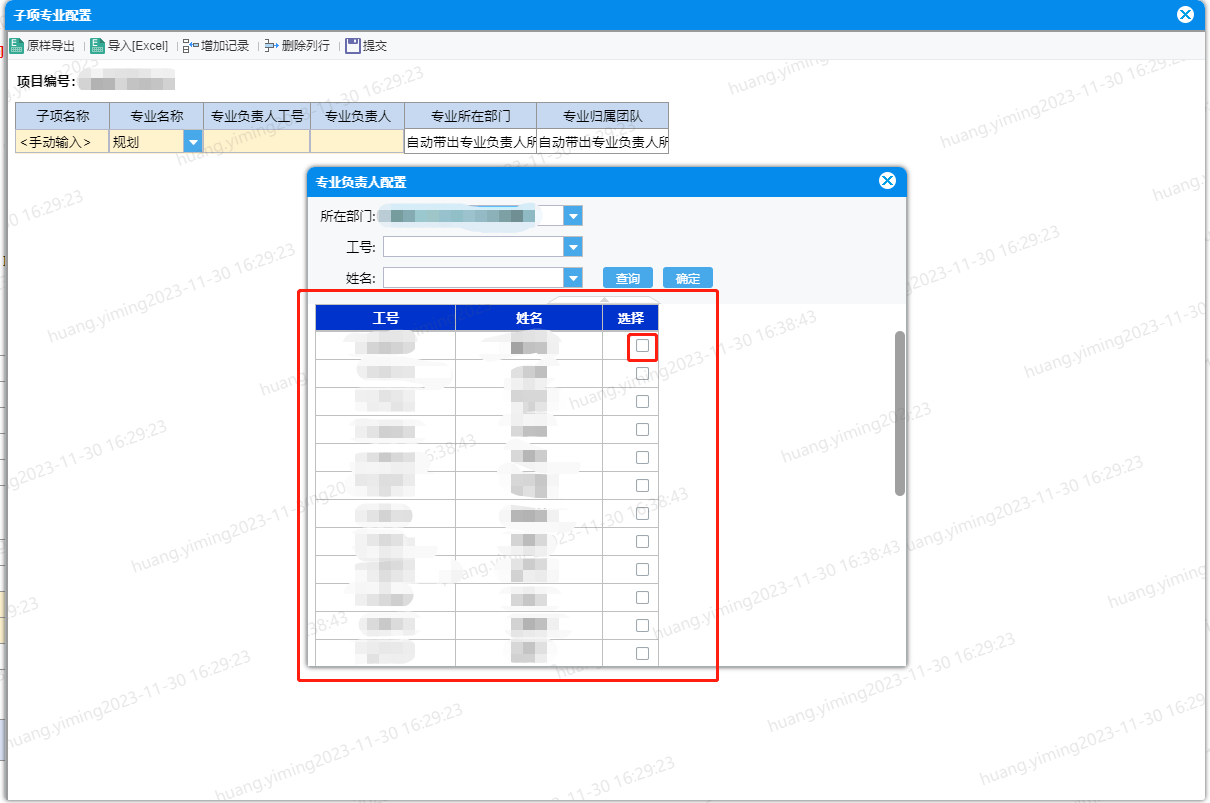Click the 删除列行 delete row icon
1210x803 pixels.
(272, 46)
